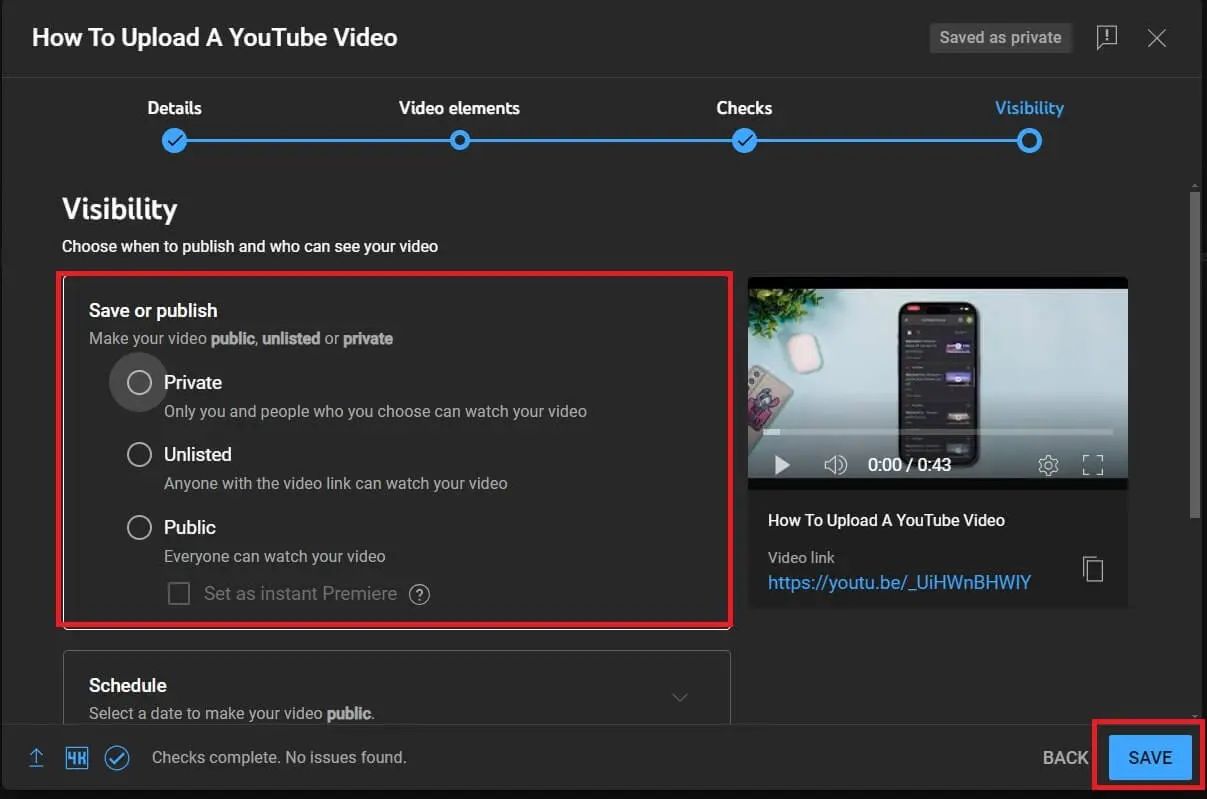Enter fullscreen in video preview

(x=1093, y=464)
